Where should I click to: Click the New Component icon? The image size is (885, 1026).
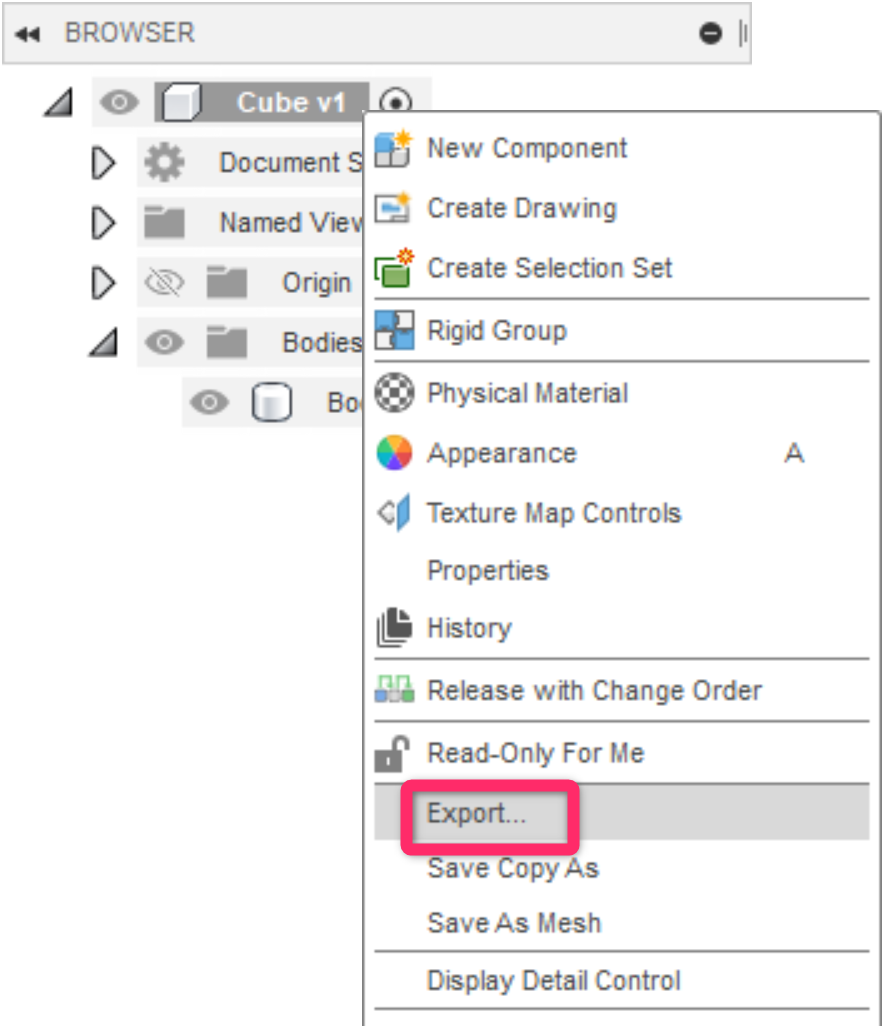[393, 149]
